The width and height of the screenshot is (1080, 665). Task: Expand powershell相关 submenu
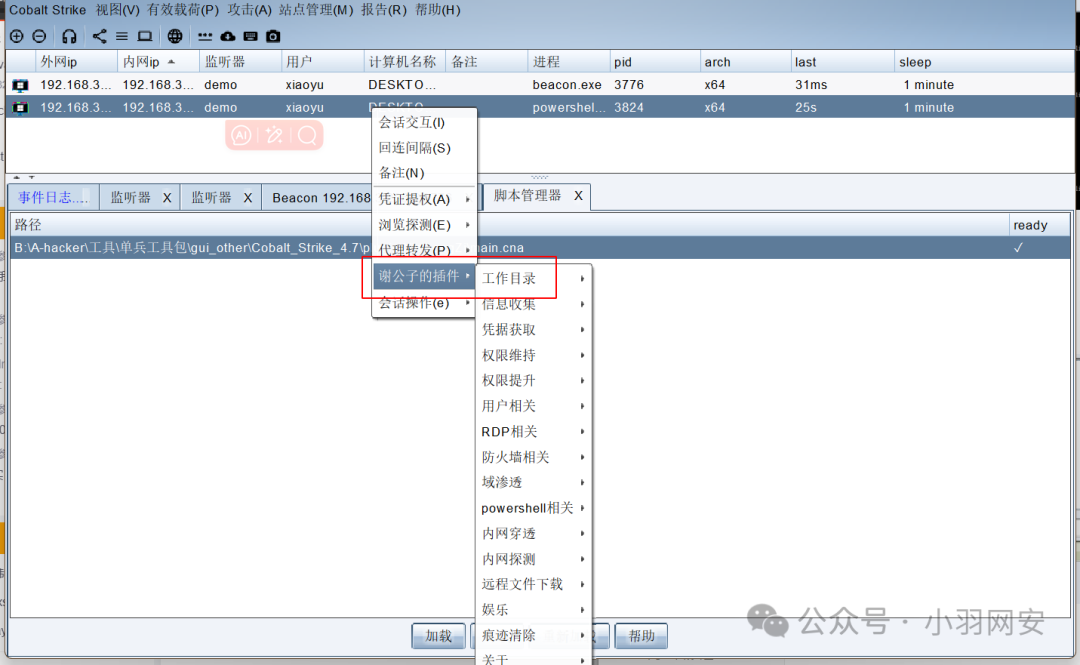coord(534,508)
